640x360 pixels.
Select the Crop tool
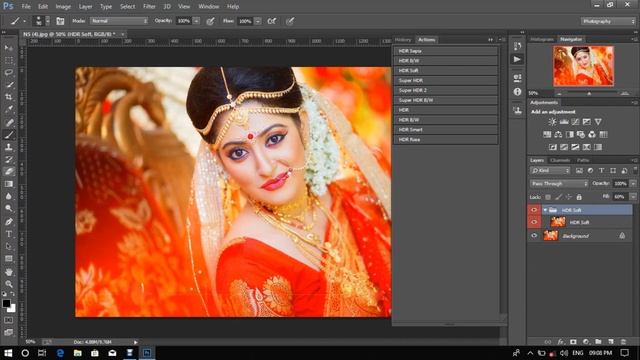tap(9, 97)
